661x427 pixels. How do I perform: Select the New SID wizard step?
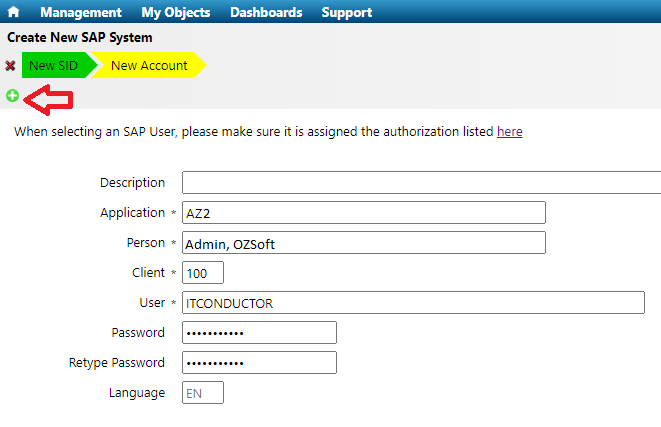point(54,66)
